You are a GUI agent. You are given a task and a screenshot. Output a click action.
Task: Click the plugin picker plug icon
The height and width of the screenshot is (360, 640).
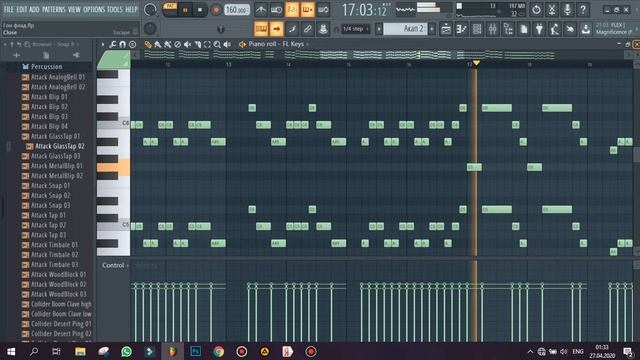pos(539,29)
